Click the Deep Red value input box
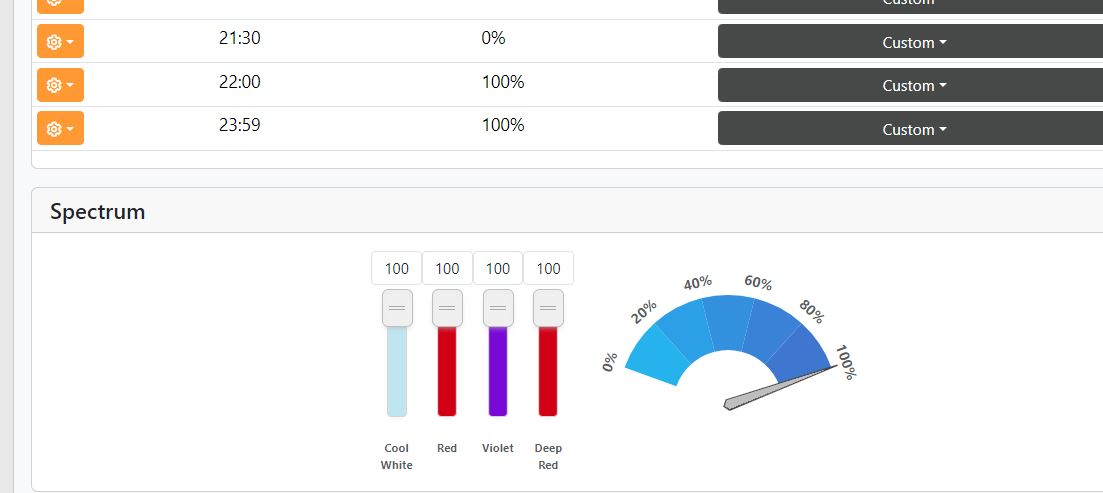 pos(549,268)
